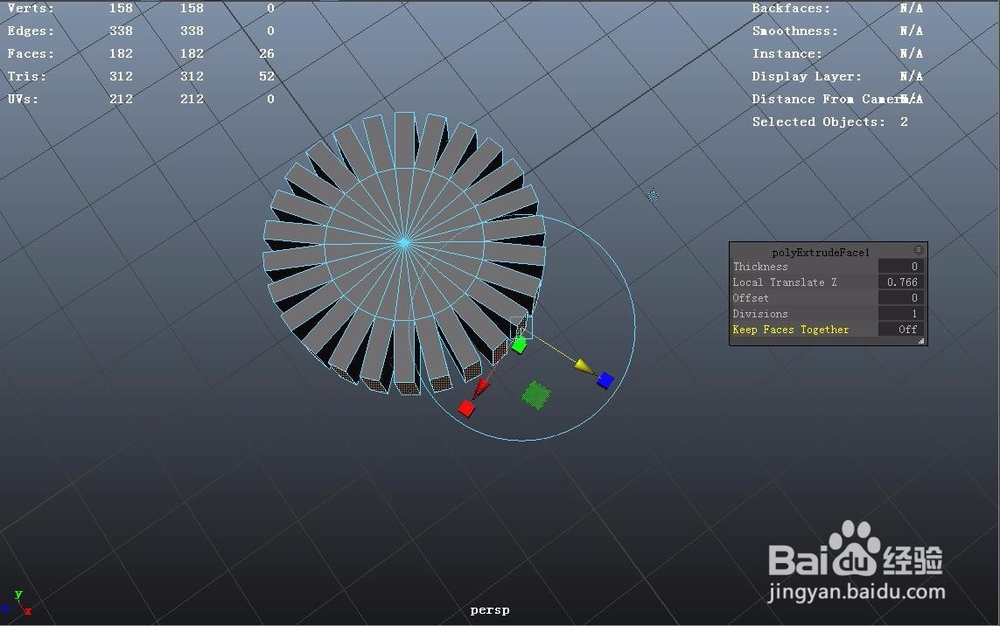
Task: Click the selected faces count 26
Action: (x=267, y=54)
